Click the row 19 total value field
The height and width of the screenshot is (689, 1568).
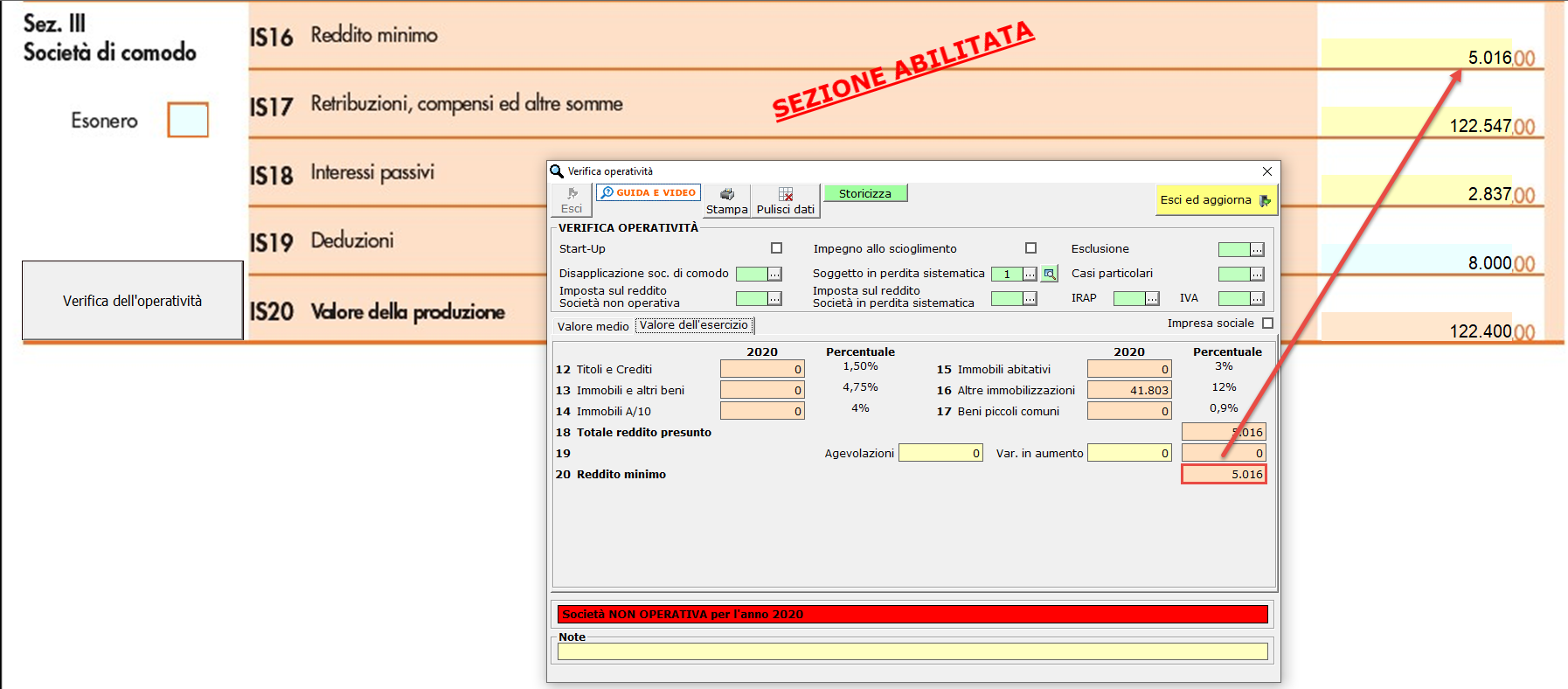(1224, 453)
